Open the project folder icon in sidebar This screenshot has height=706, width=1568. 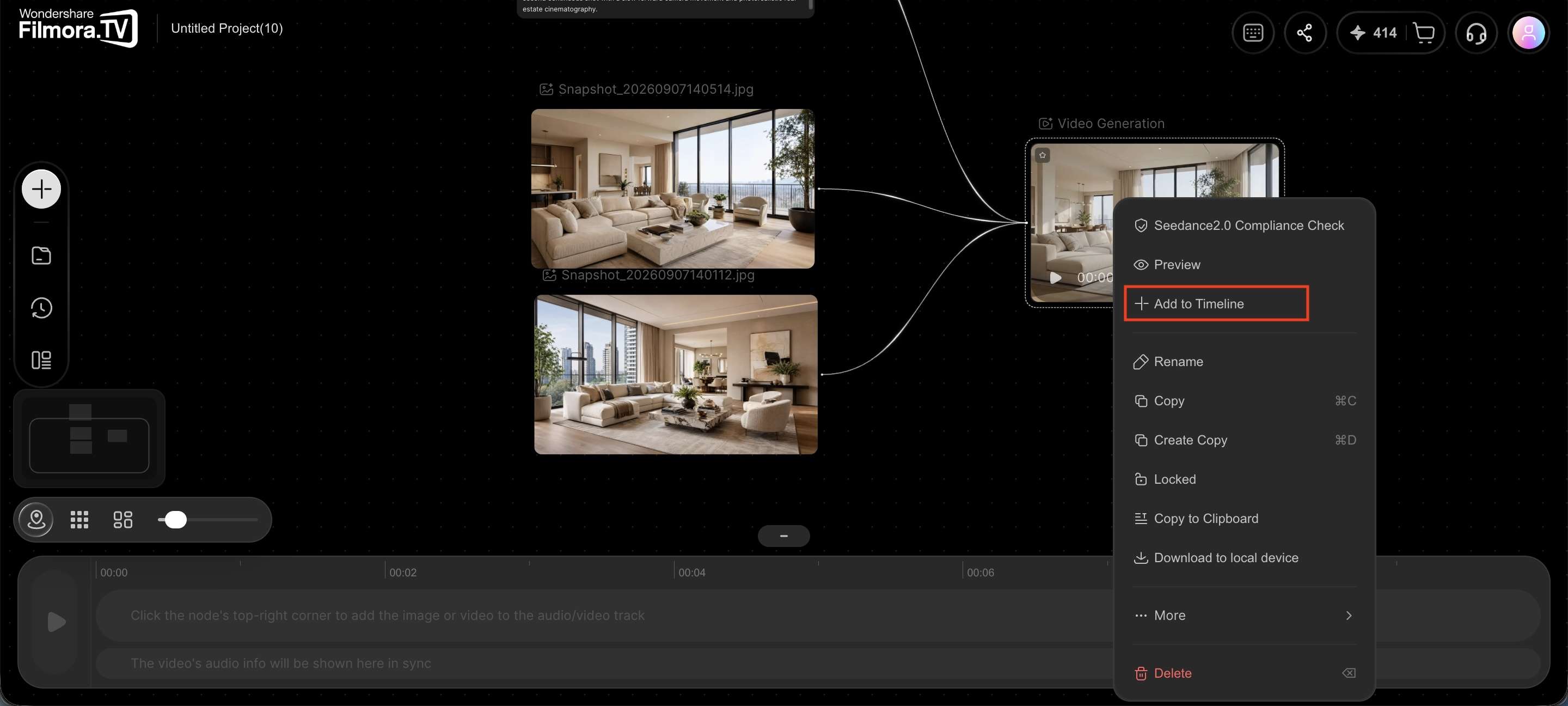pos(41,256)
